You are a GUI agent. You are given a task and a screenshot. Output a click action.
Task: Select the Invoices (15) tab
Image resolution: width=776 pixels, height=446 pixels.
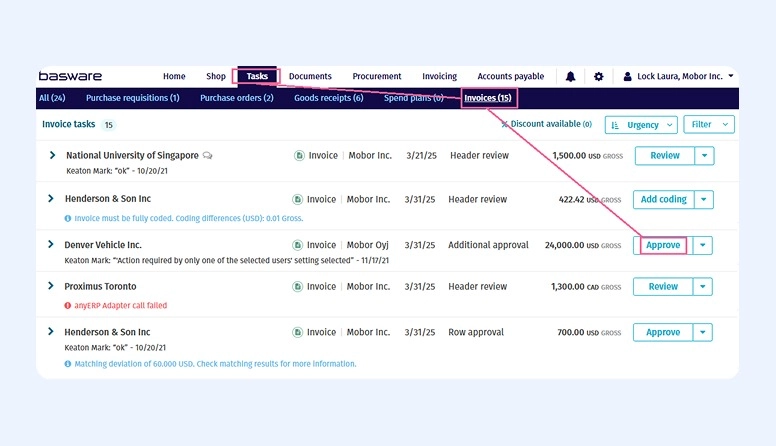488,98
